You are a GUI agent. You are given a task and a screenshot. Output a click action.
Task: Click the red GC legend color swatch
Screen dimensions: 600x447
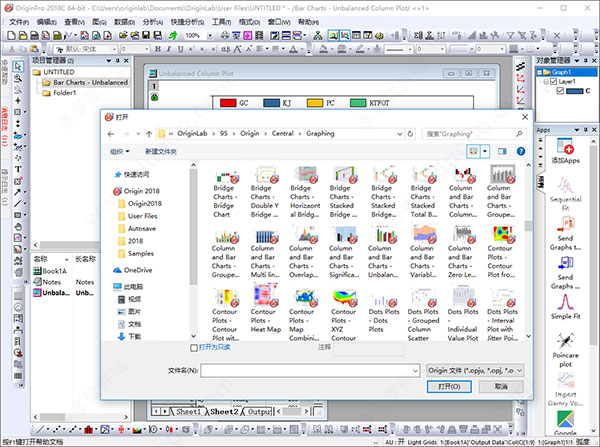[228, 102]
